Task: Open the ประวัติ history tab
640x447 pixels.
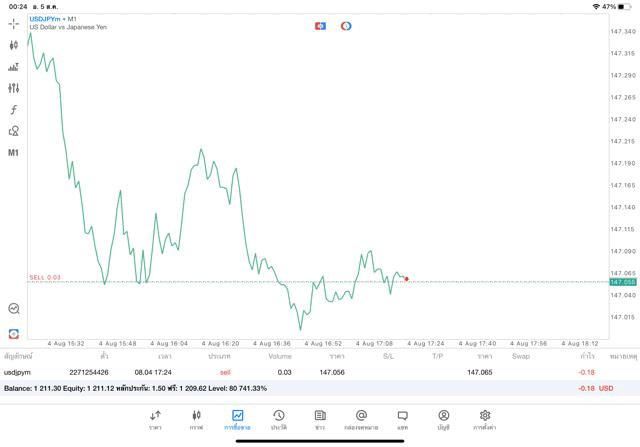Action: tap(278, 419)
